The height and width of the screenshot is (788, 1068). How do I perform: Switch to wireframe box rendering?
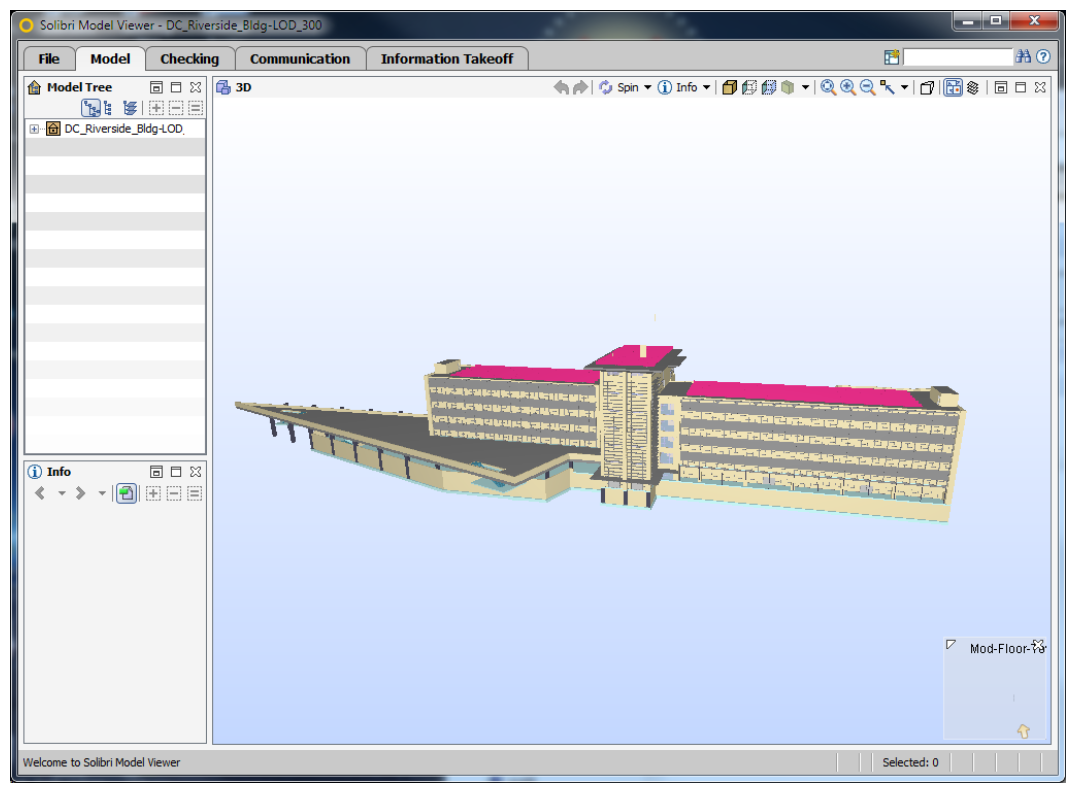point(749,87)
